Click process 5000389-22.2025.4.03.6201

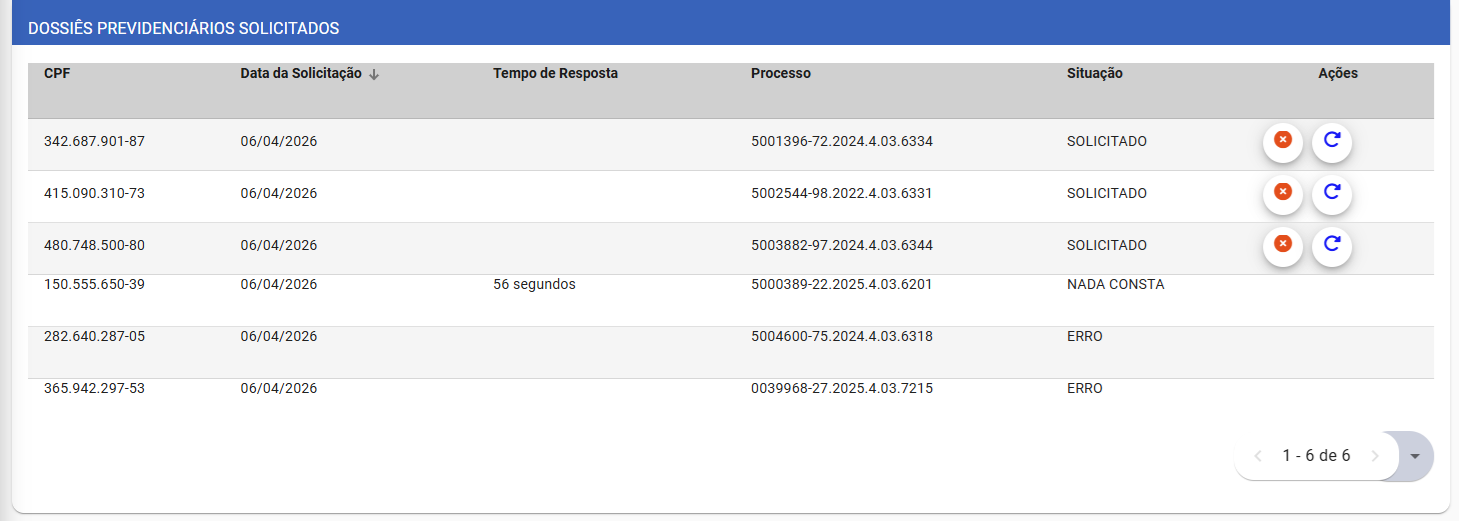(x=842, y=284)
